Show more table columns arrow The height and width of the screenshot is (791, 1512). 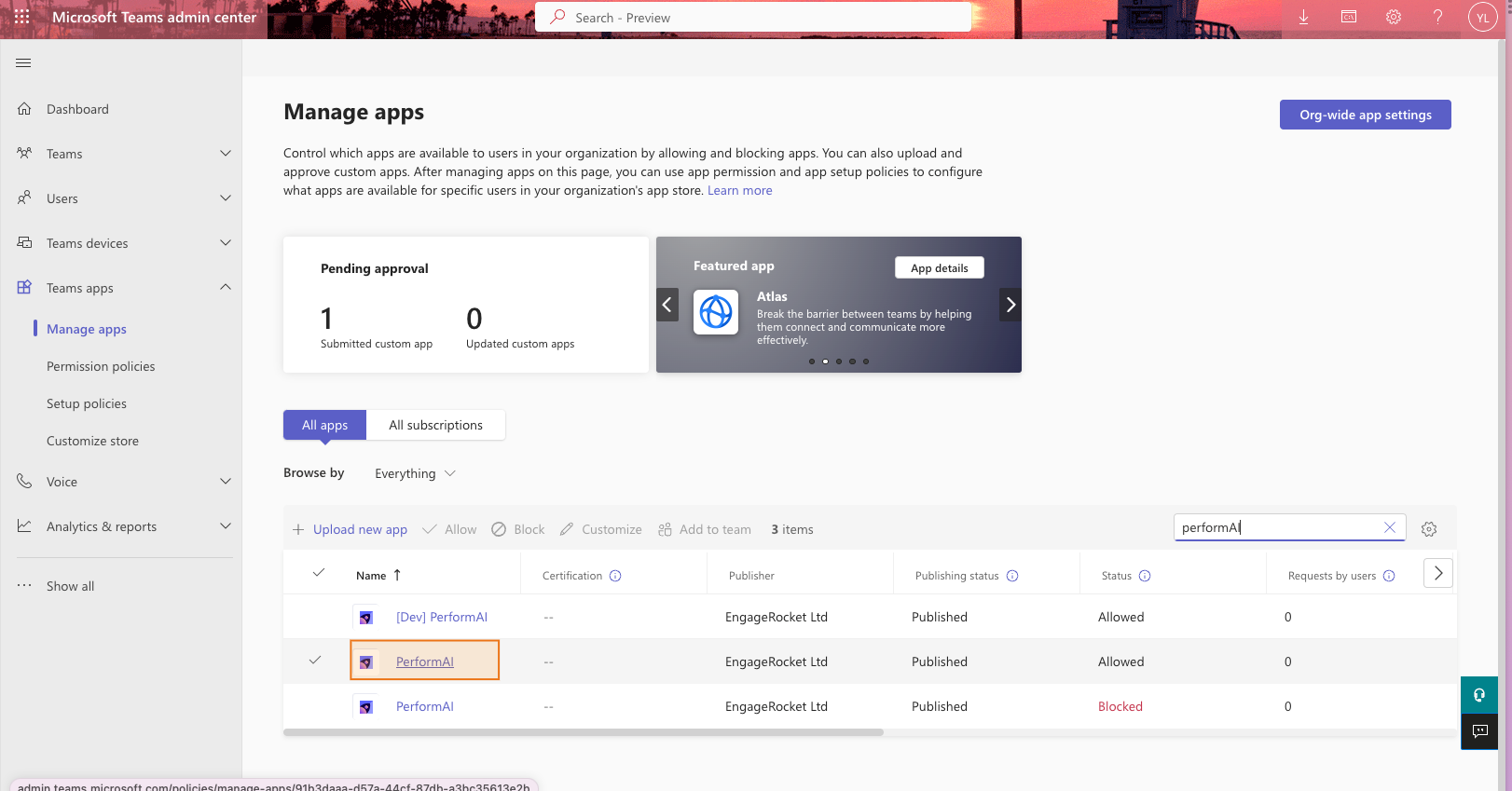coord(1438,573)
